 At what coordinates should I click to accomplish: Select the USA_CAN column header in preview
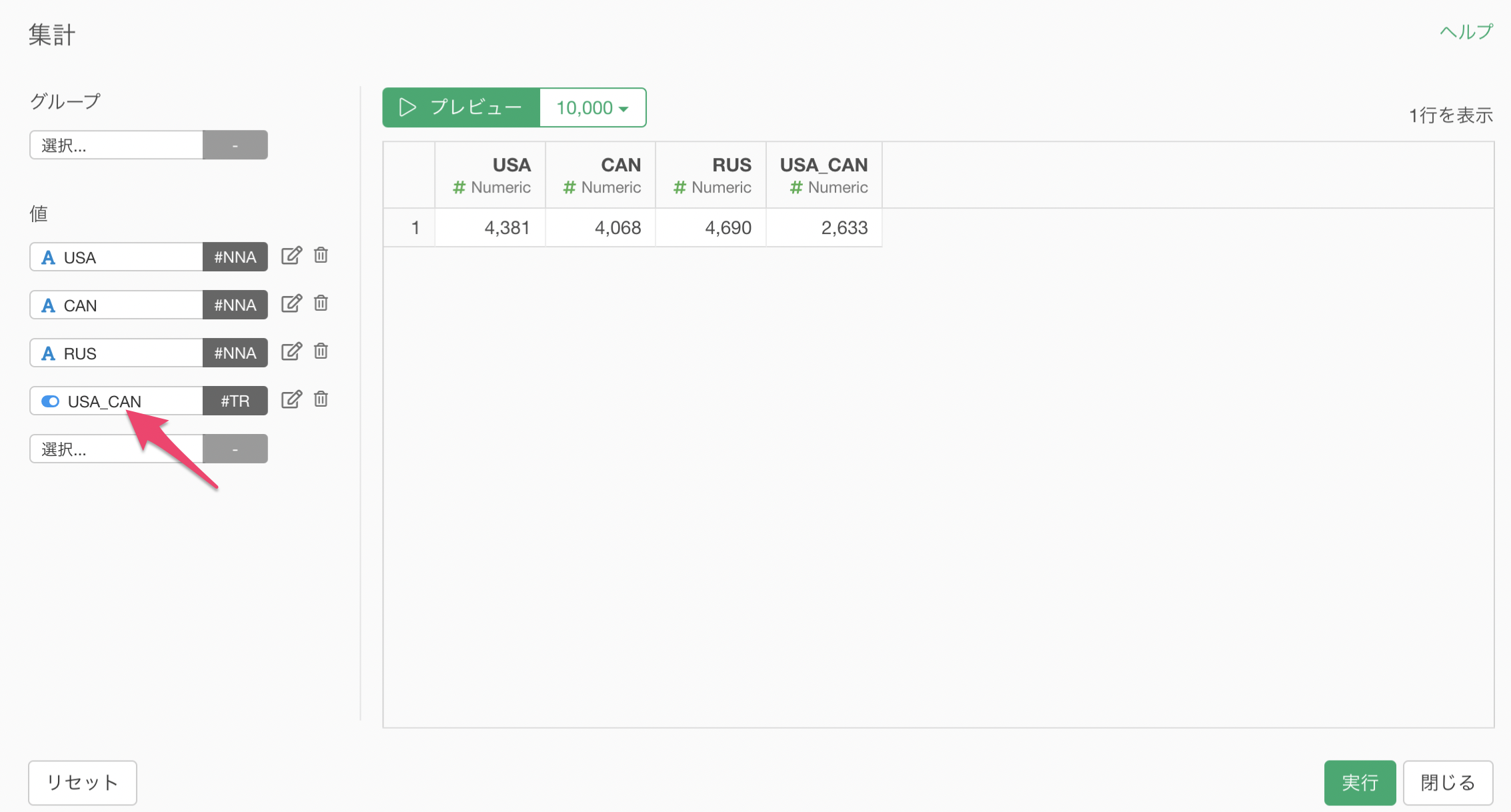(824, 175)
